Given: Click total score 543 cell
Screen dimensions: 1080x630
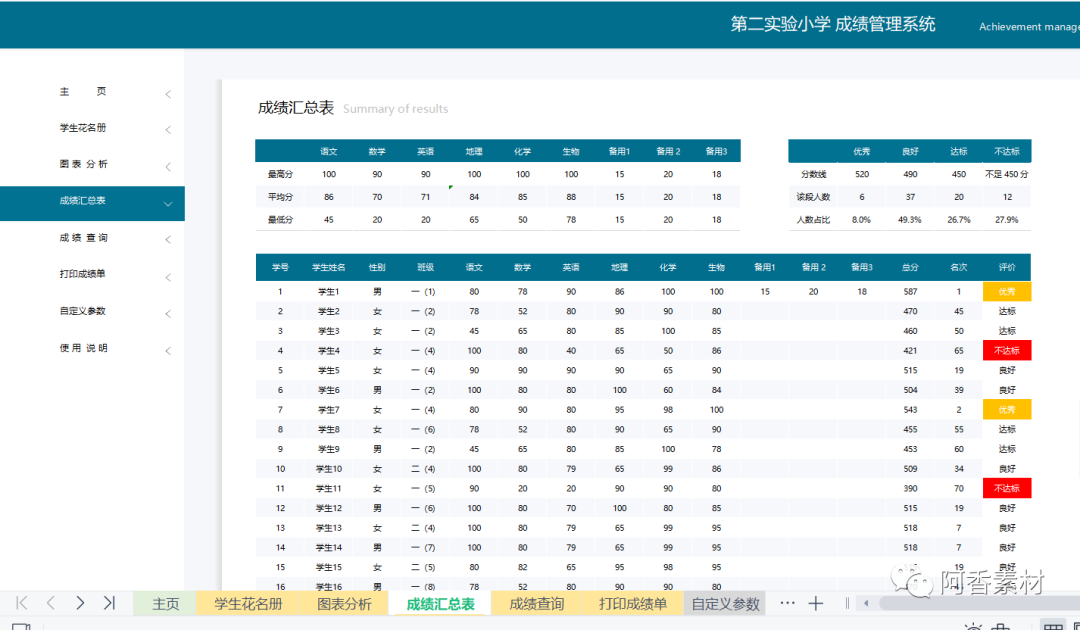Looking at the screenshot, I should click(x=910, y=410).
